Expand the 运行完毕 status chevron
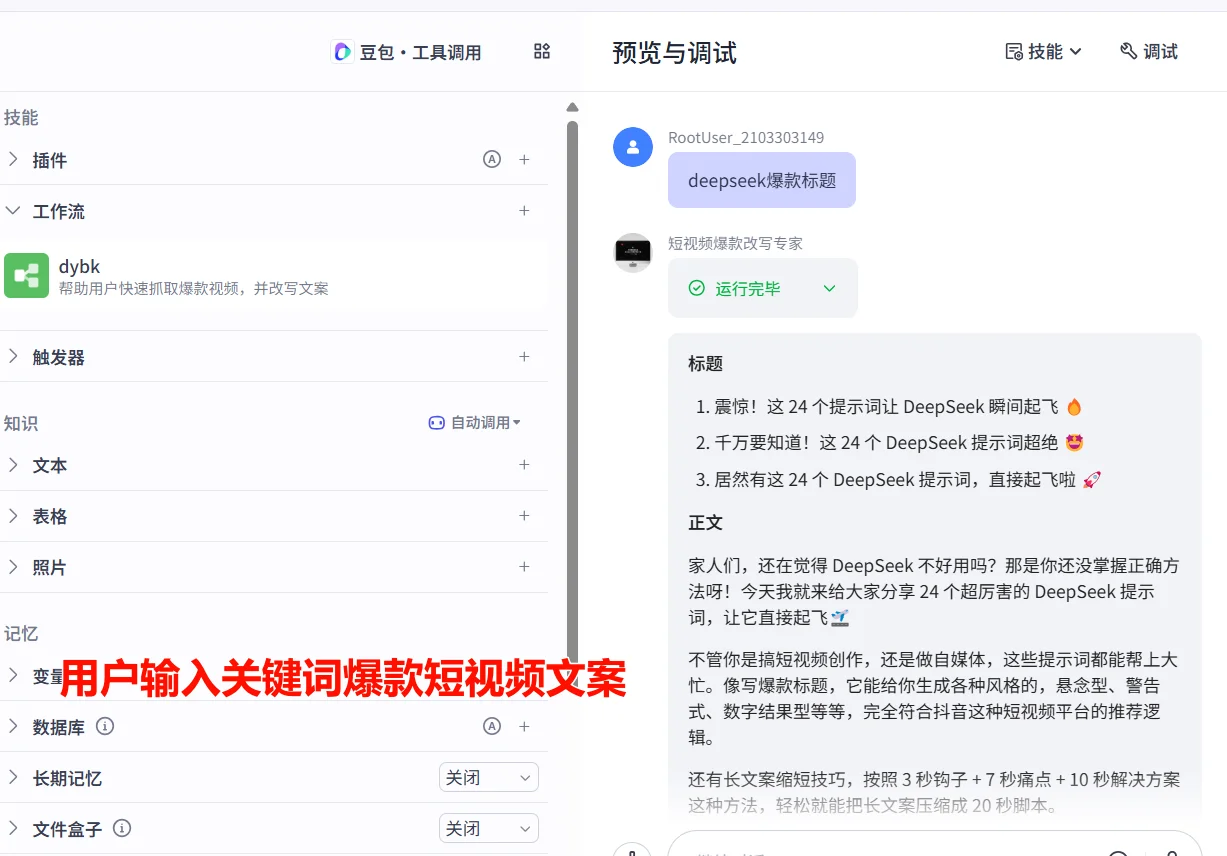1227x856 pixels. (x=829, y=288)
